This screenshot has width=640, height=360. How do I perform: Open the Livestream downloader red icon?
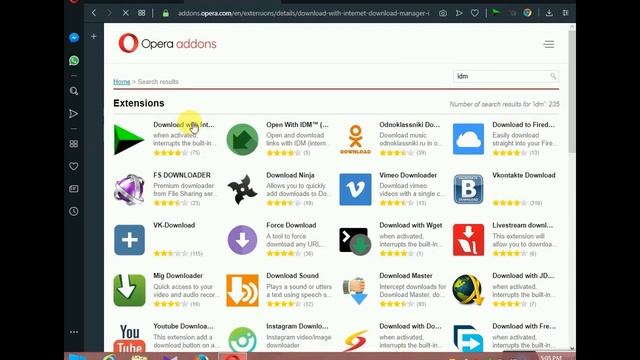(x=469, y=240)
